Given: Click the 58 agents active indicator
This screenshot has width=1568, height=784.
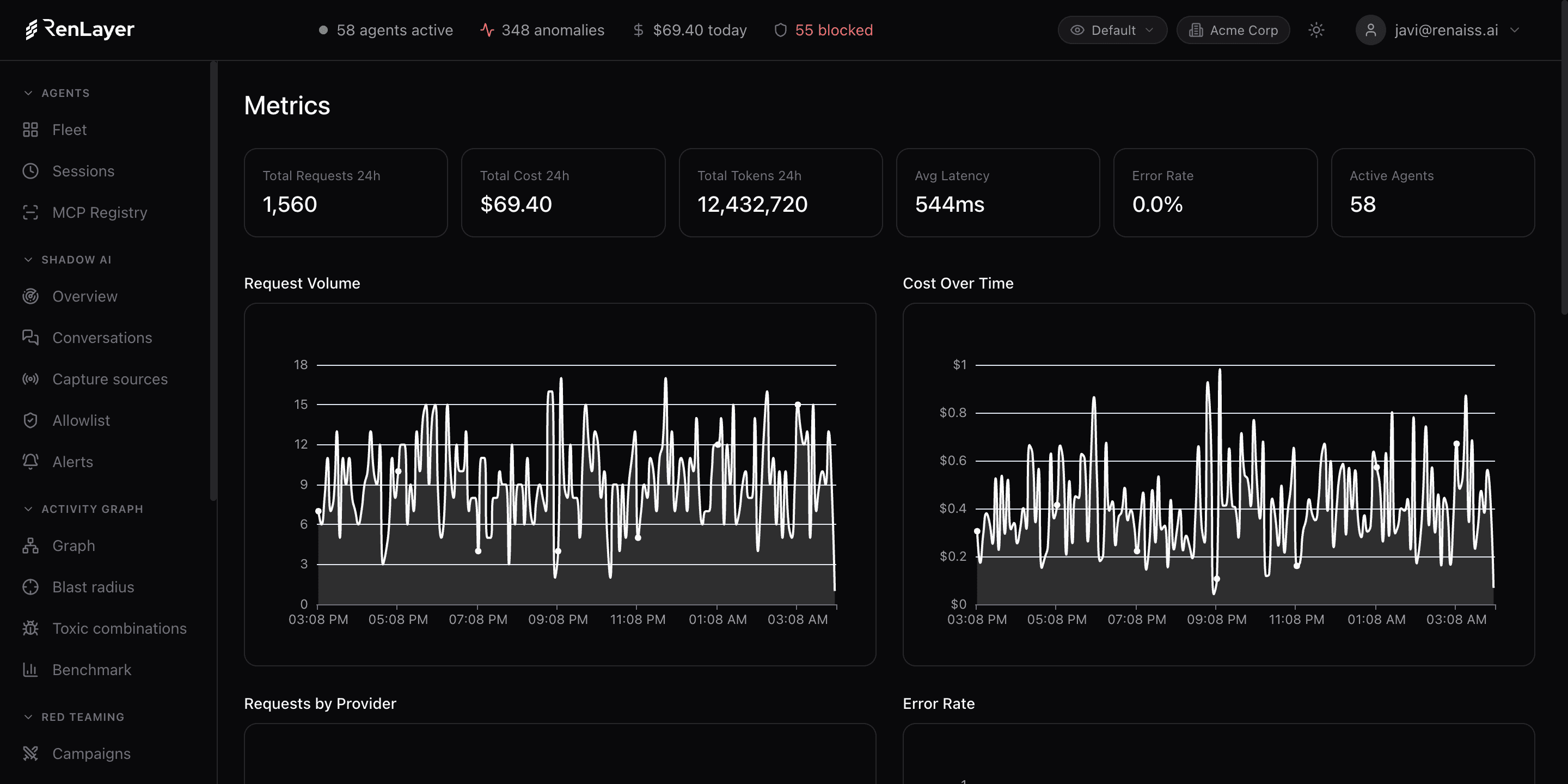Looking at the screenshot, I should (x=386, y=30).
